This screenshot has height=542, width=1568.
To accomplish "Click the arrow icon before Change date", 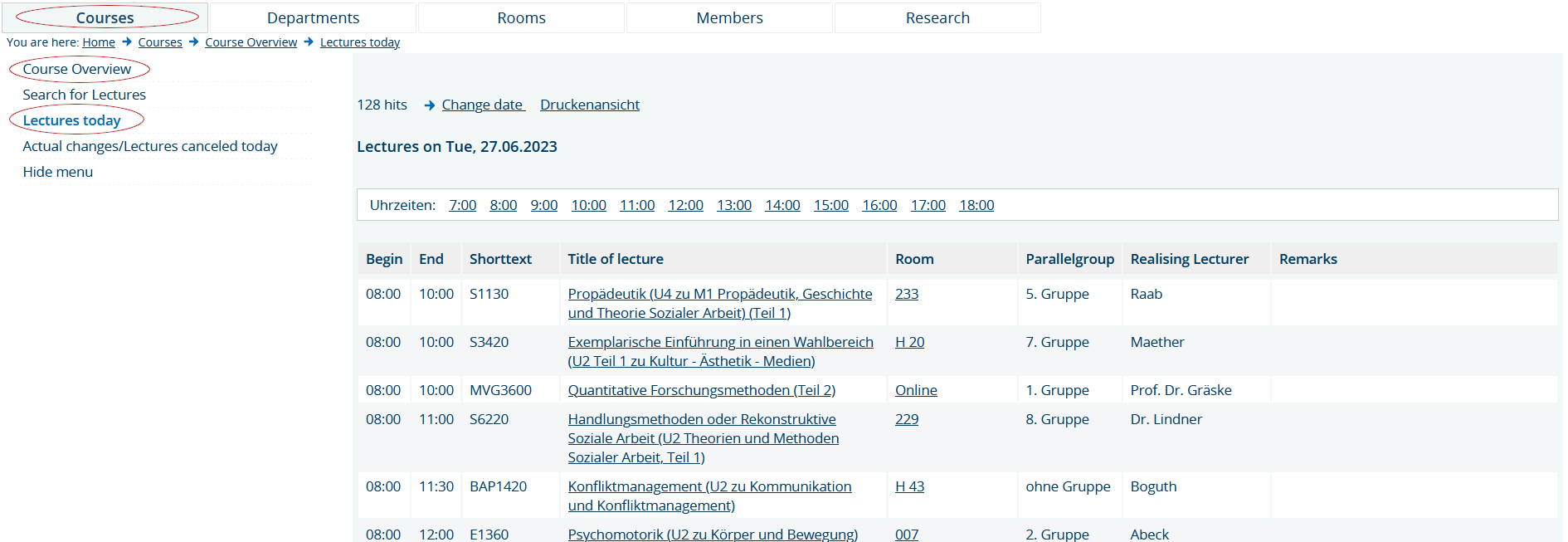I will (x=430, y=105).
